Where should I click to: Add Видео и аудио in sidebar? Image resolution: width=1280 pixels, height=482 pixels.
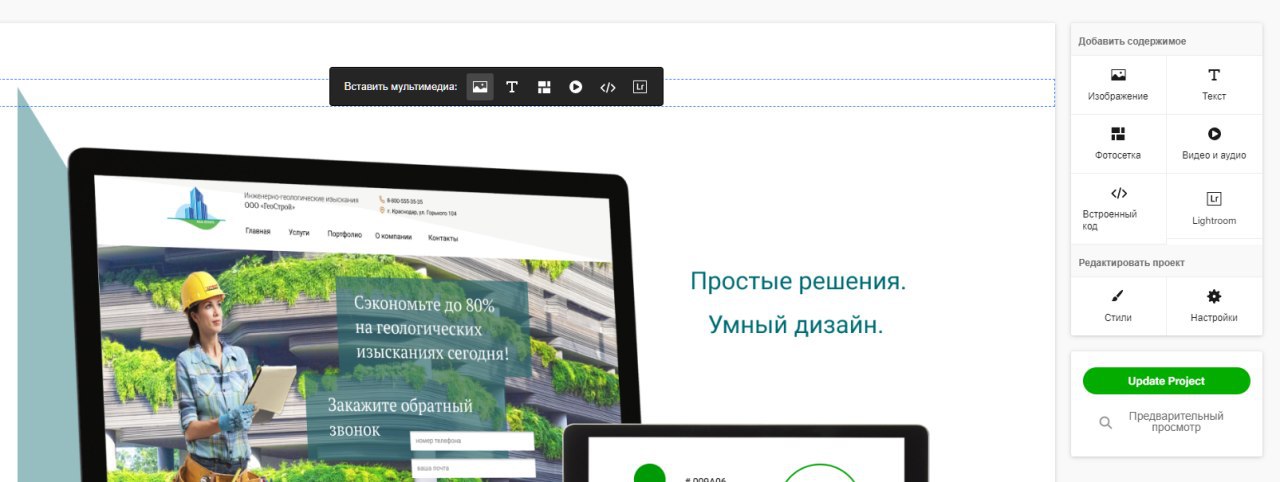(x=1214, y=144)
